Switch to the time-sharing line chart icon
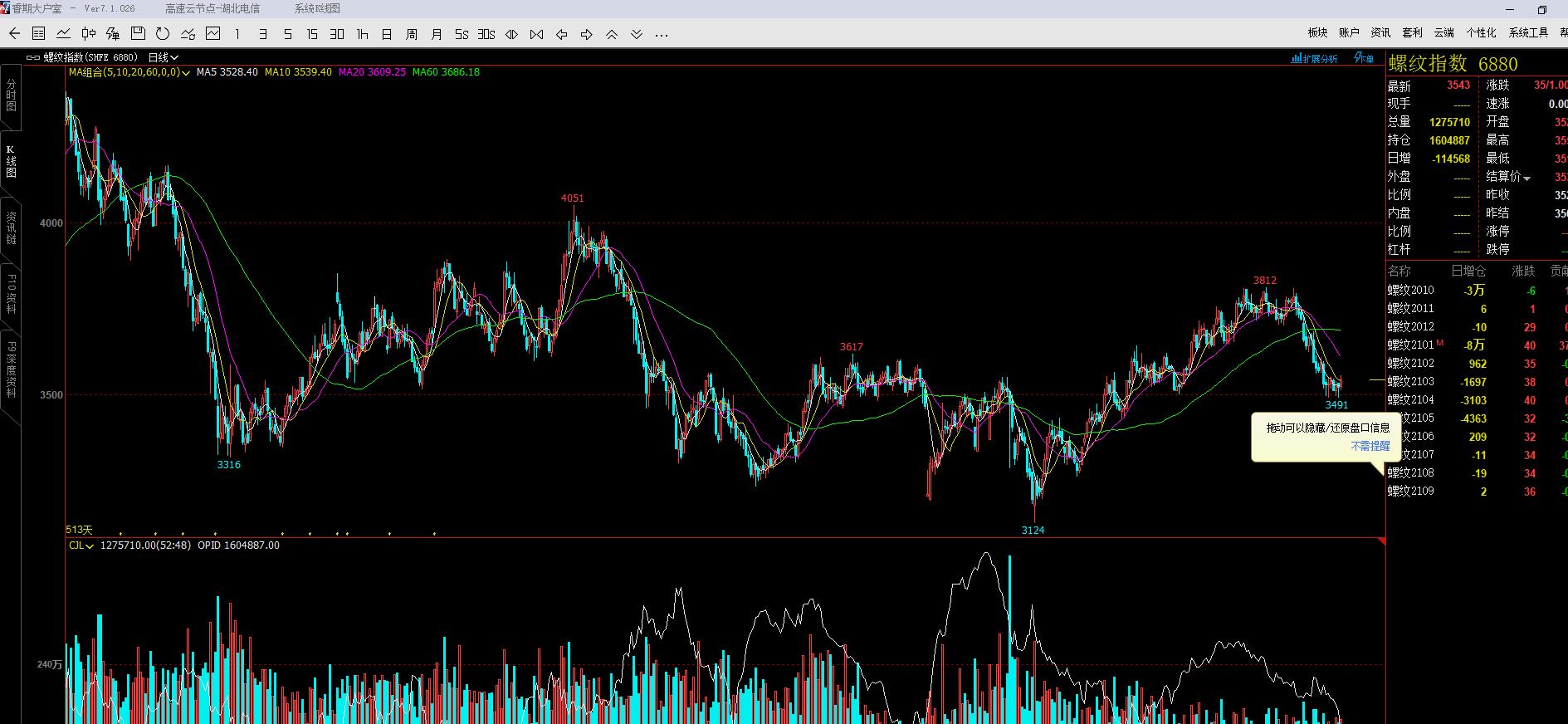 (x=63, y=34)
